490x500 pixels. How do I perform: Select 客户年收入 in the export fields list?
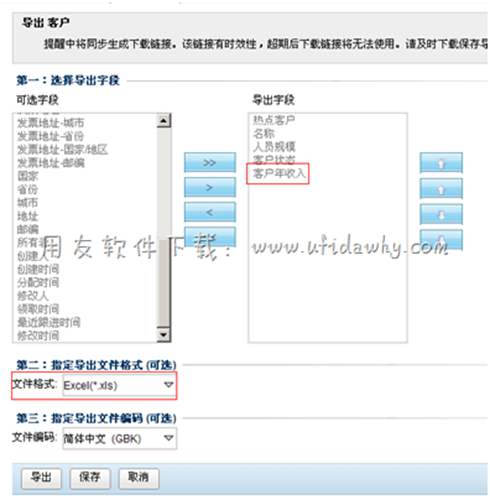(279, 173)
